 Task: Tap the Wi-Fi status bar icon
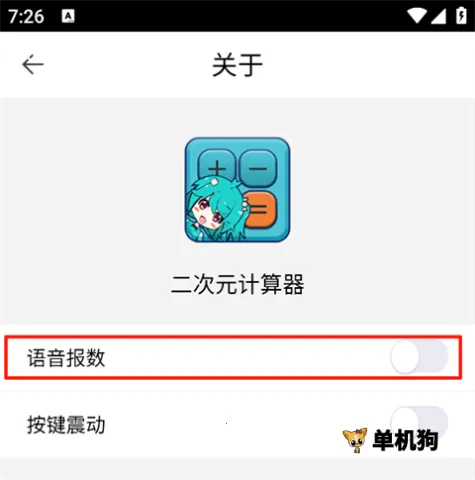tap(417, 16)
